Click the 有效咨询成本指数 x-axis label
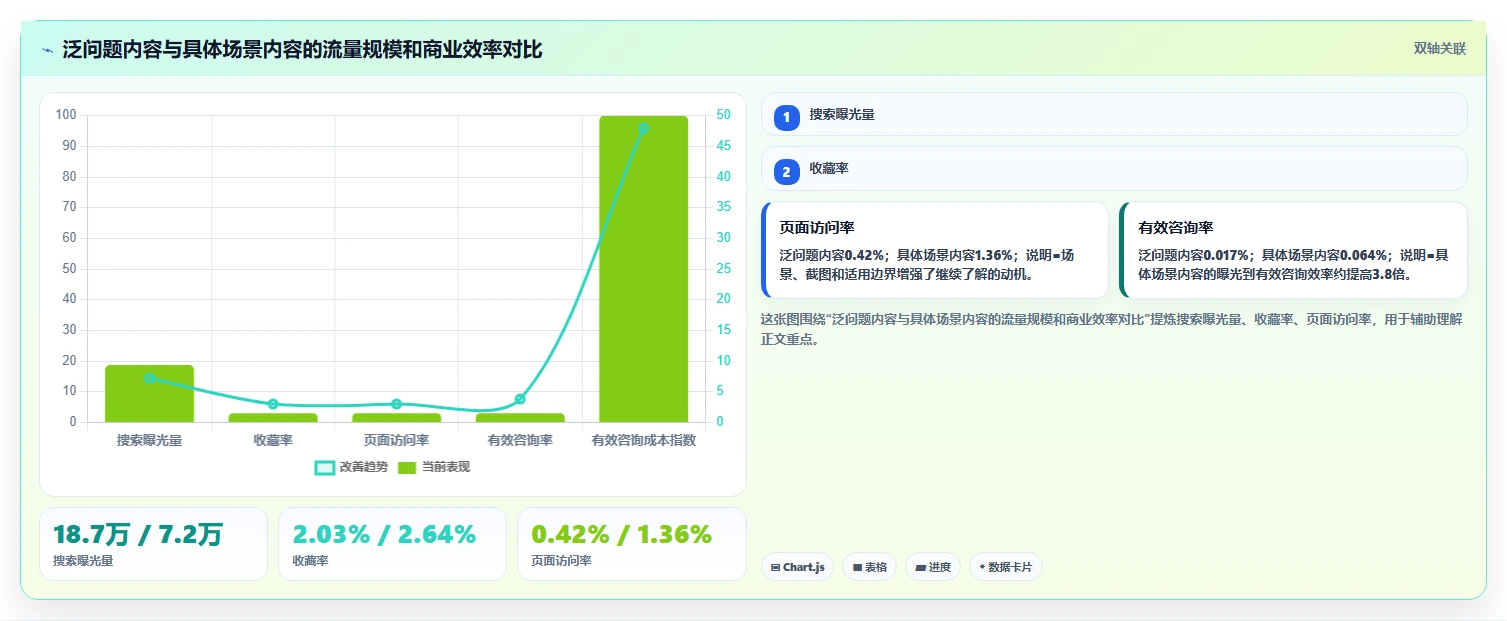The width and height of the screenshot is (1507, 621). point(643,440)
